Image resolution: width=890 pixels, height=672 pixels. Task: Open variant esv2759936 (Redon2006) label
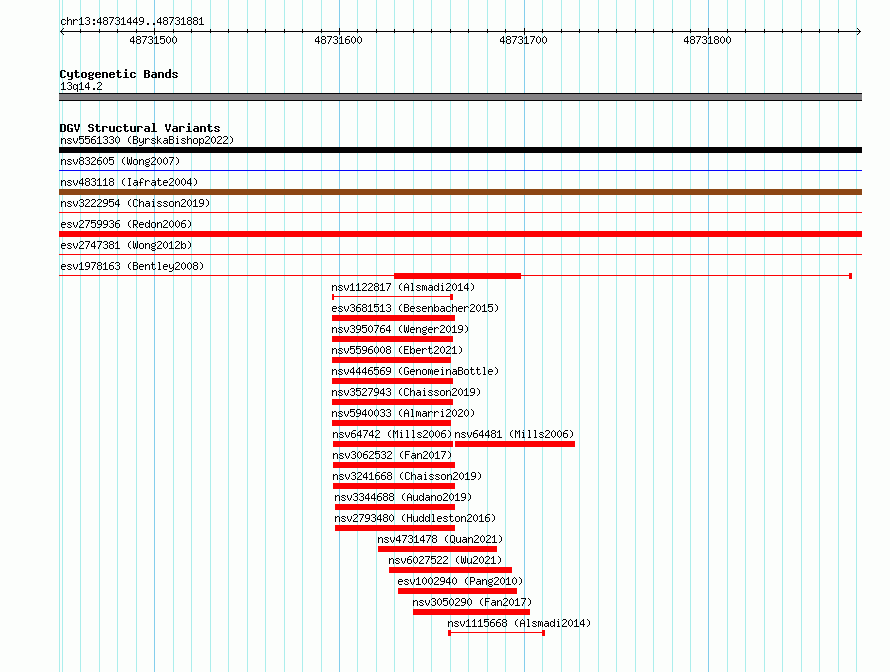click(x=126, y=224)
